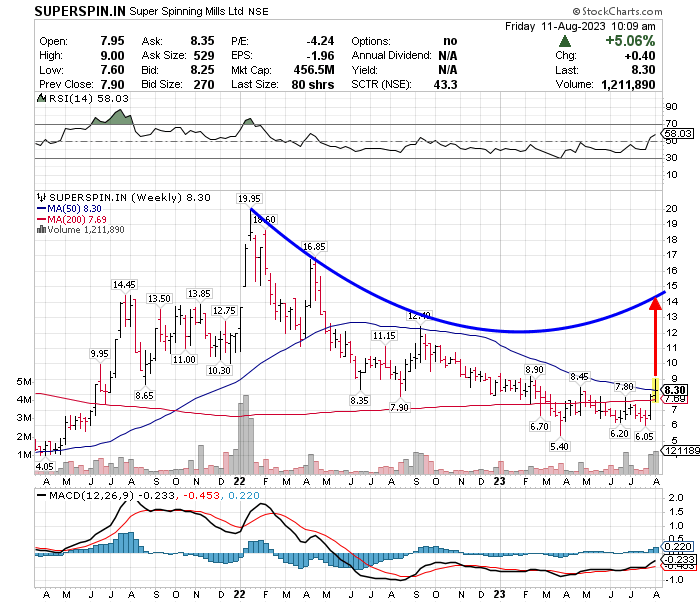Click the 19.95 peak price label
700x603 pixels.
coord(249,199)
